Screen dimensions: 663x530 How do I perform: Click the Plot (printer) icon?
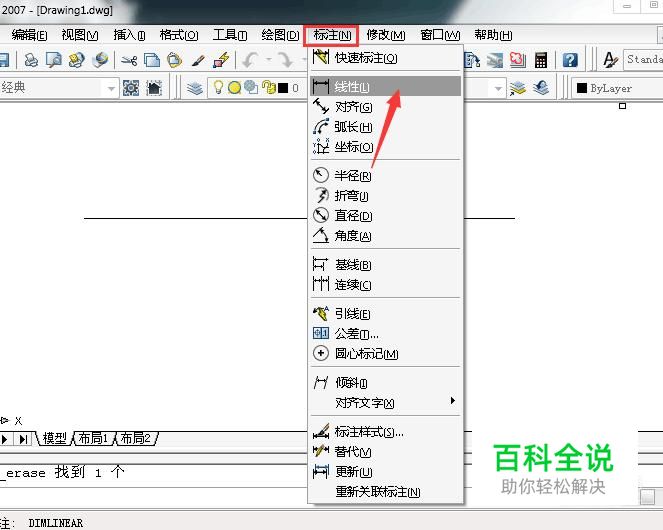tap(31, 60)
